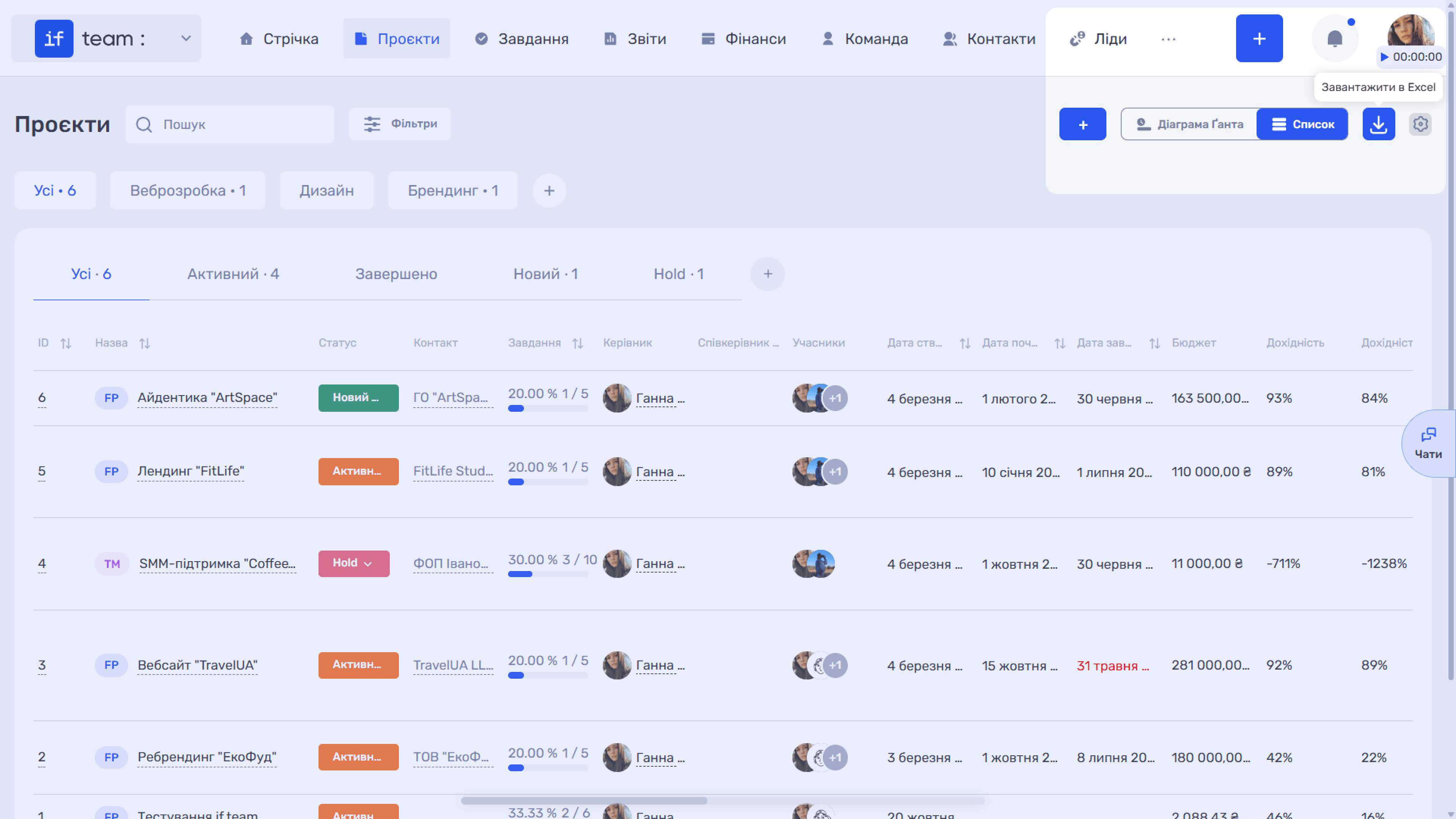Open project Айдентика "ArtSpace"
This screenshot has height=819, width=1456.
click(x=207, y=398)
